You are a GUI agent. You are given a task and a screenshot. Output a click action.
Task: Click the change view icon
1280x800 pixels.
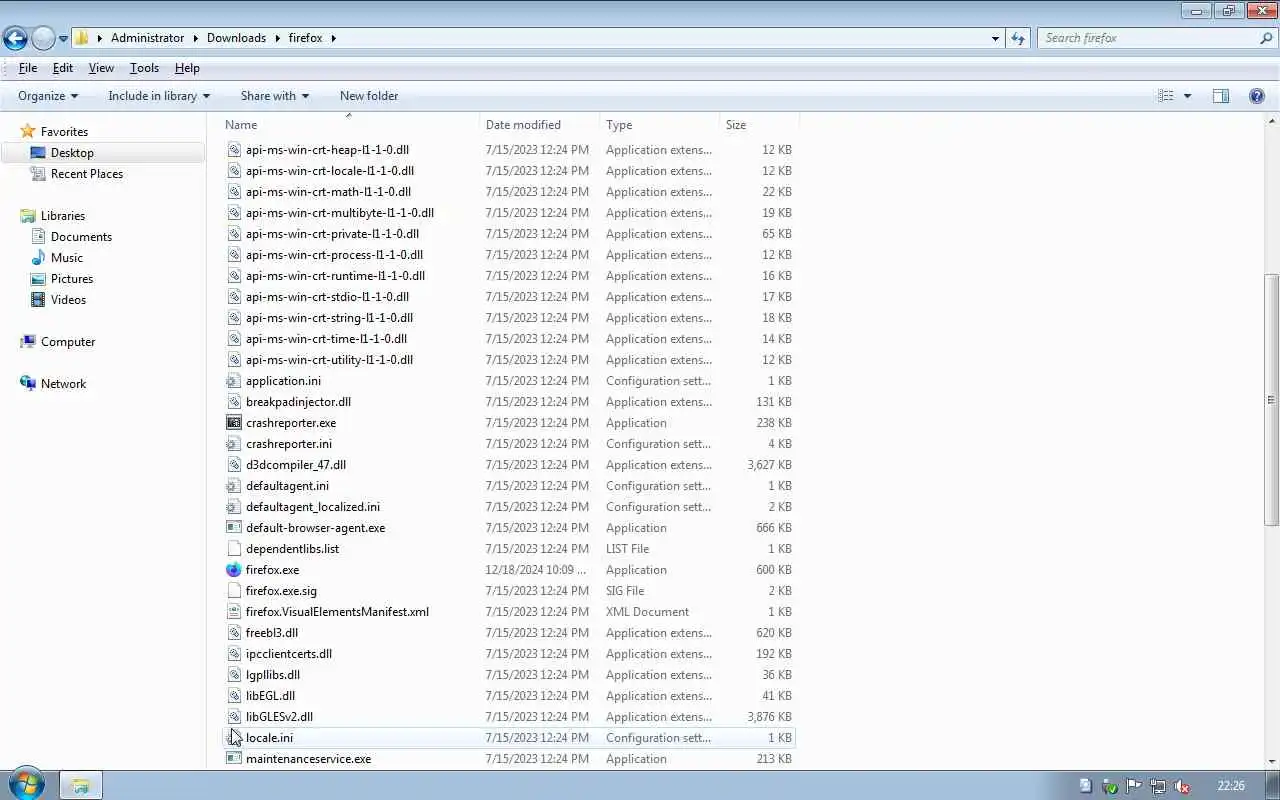[x=1166, y=96]
